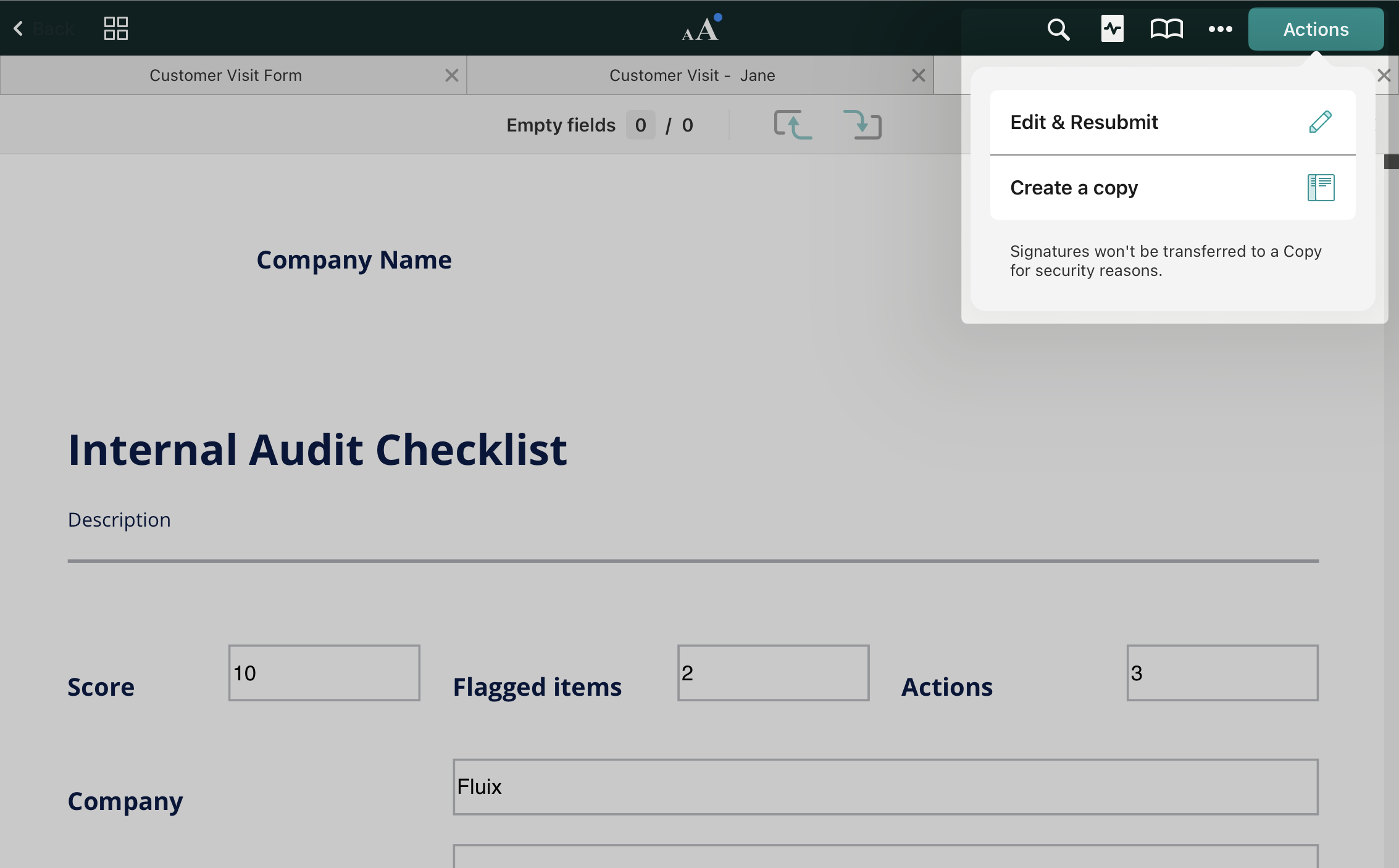Switch to Customer Visit Form tab
Image resolution: width=1399 pixels, height=868 pixels.
coord(225,75)
